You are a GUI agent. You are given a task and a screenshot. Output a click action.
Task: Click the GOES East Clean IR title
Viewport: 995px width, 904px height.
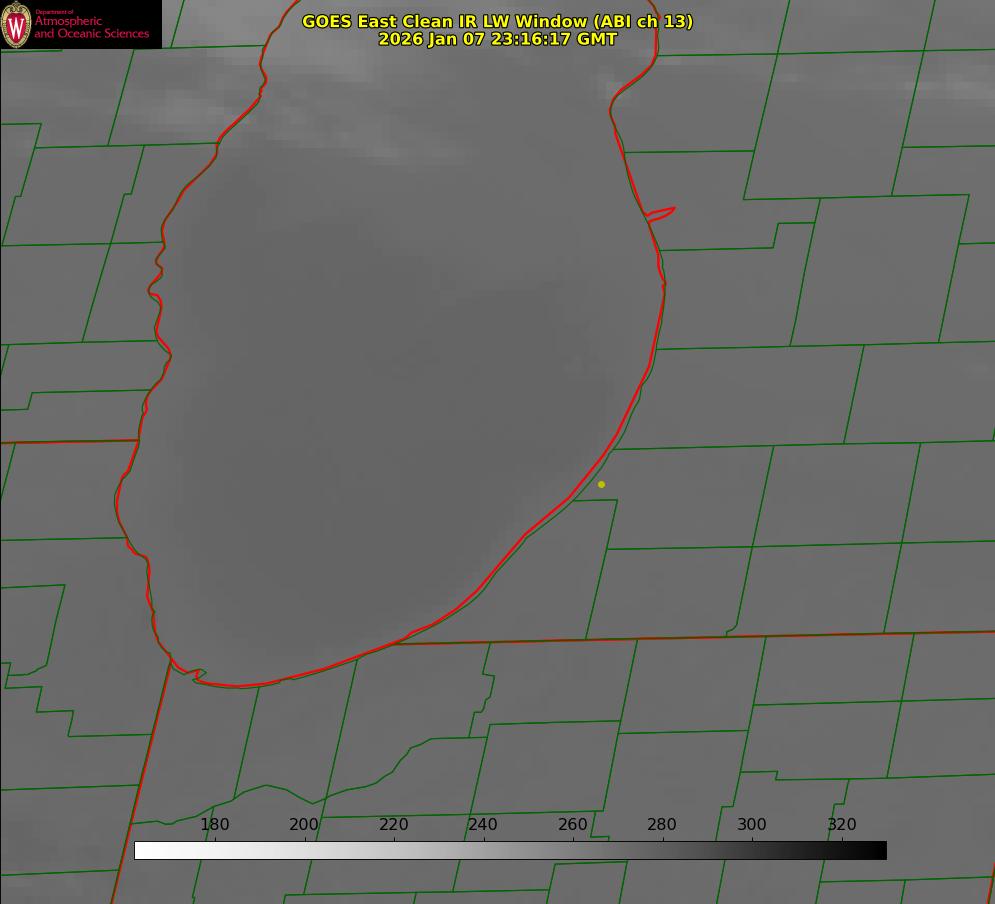point(498,21)
